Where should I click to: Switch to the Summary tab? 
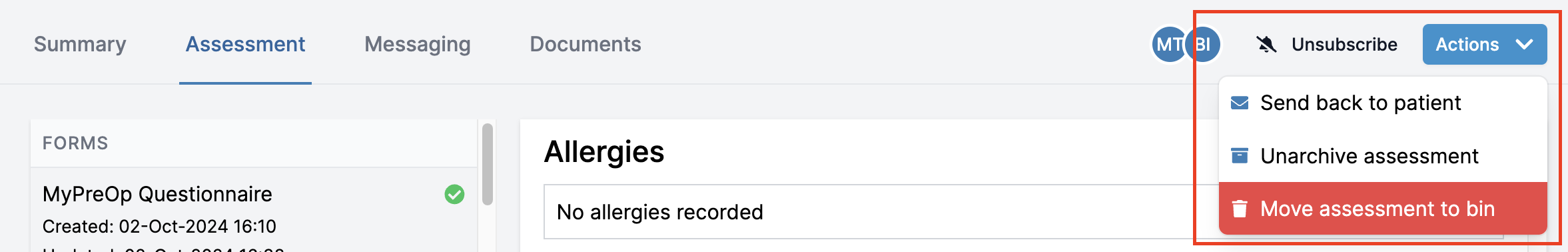[80, 44]
